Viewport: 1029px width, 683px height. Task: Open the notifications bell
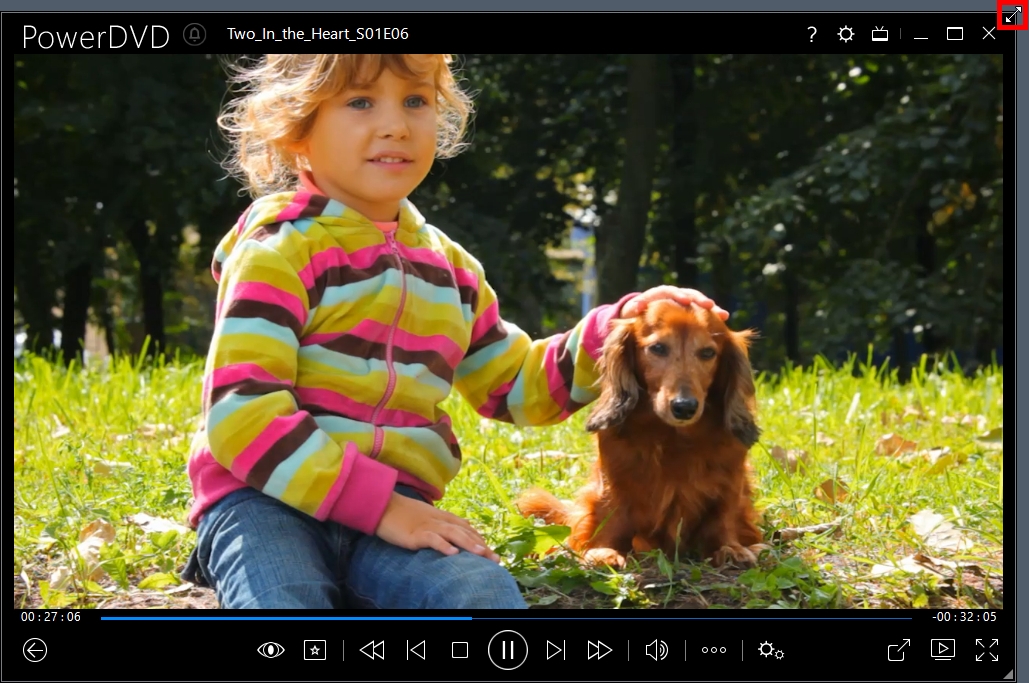coord(195,34)
